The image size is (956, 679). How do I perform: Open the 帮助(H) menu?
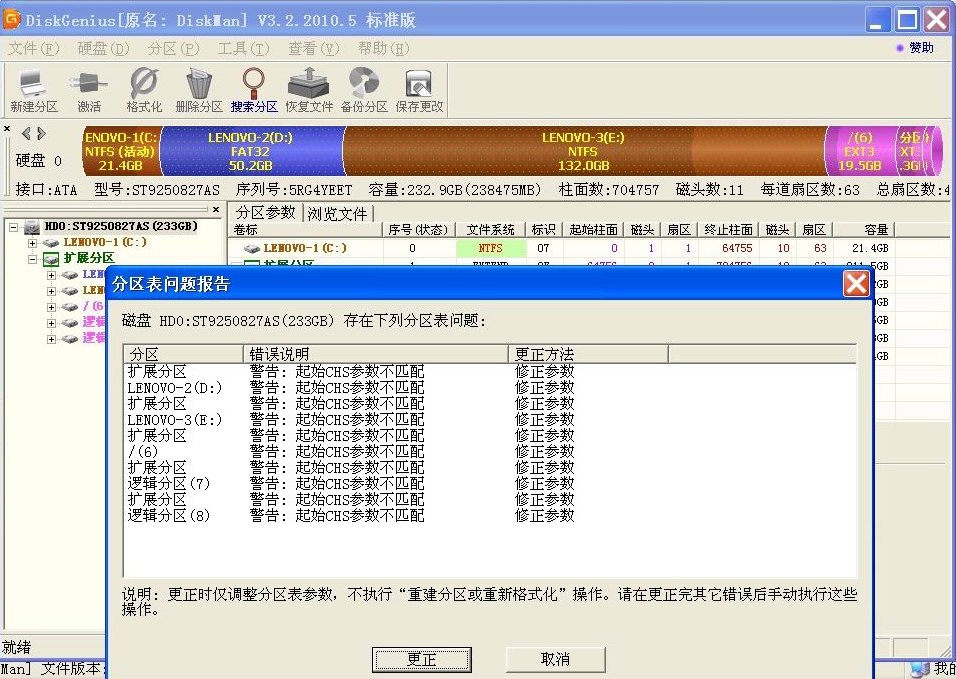(x=383, y=48)
